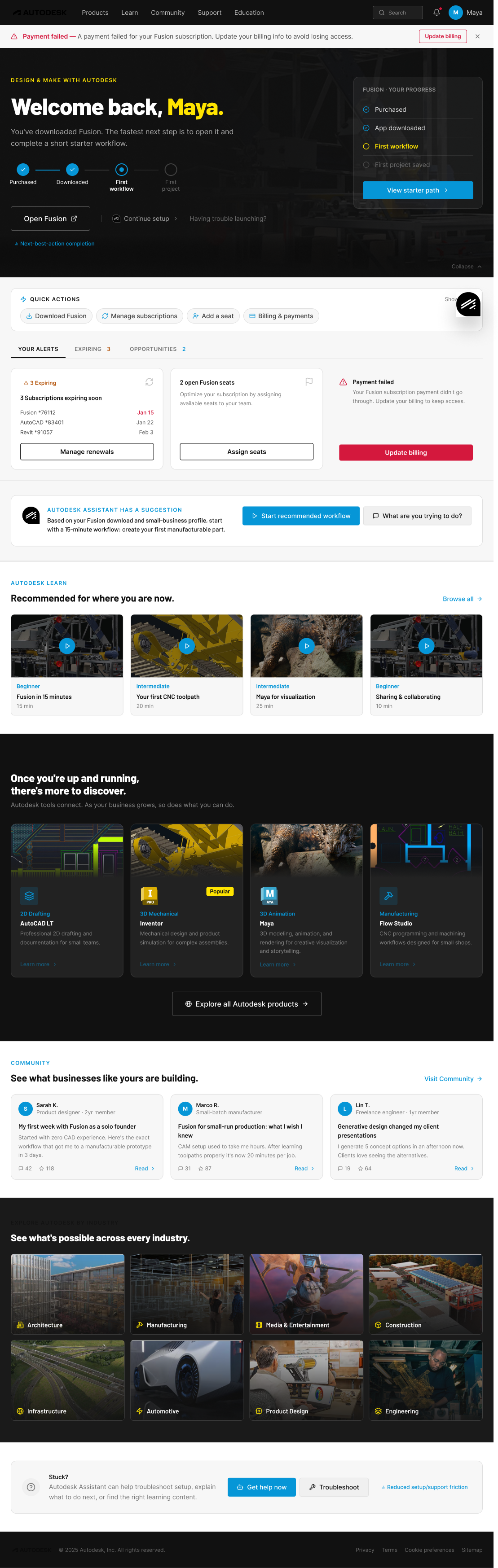
Task: Open the Learn menu
Action: (130, 12)
